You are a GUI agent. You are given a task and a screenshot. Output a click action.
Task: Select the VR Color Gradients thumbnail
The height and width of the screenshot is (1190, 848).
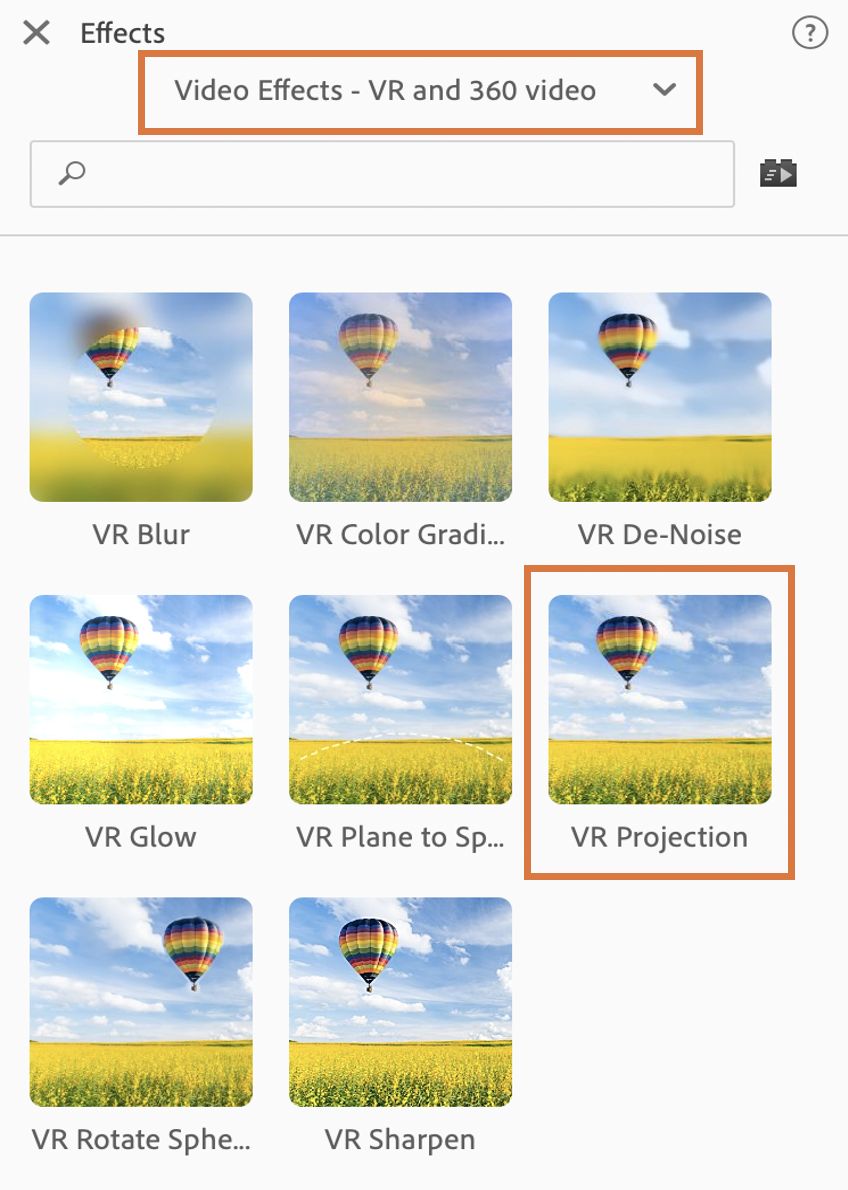point(401,397)
